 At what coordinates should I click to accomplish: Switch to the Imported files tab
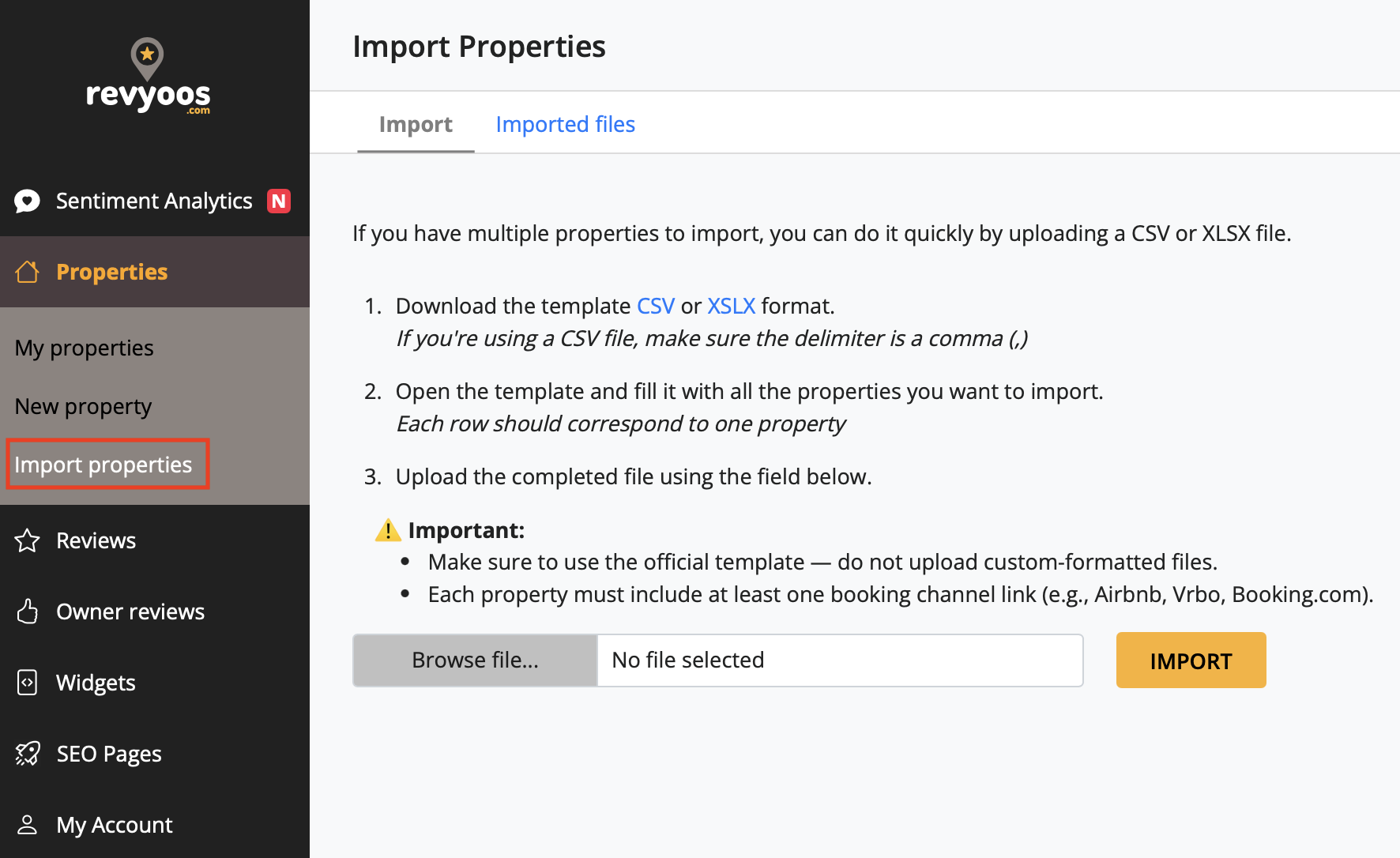565,124
